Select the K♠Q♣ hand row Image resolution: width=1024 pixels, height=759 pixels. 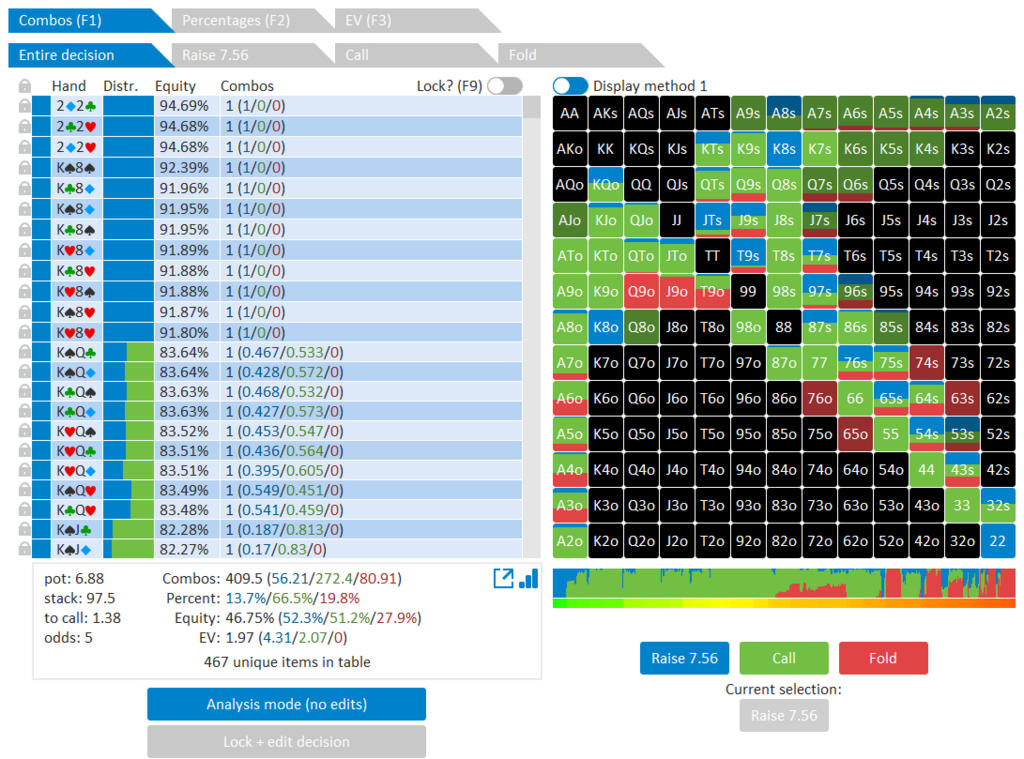(x=278, y=353)
